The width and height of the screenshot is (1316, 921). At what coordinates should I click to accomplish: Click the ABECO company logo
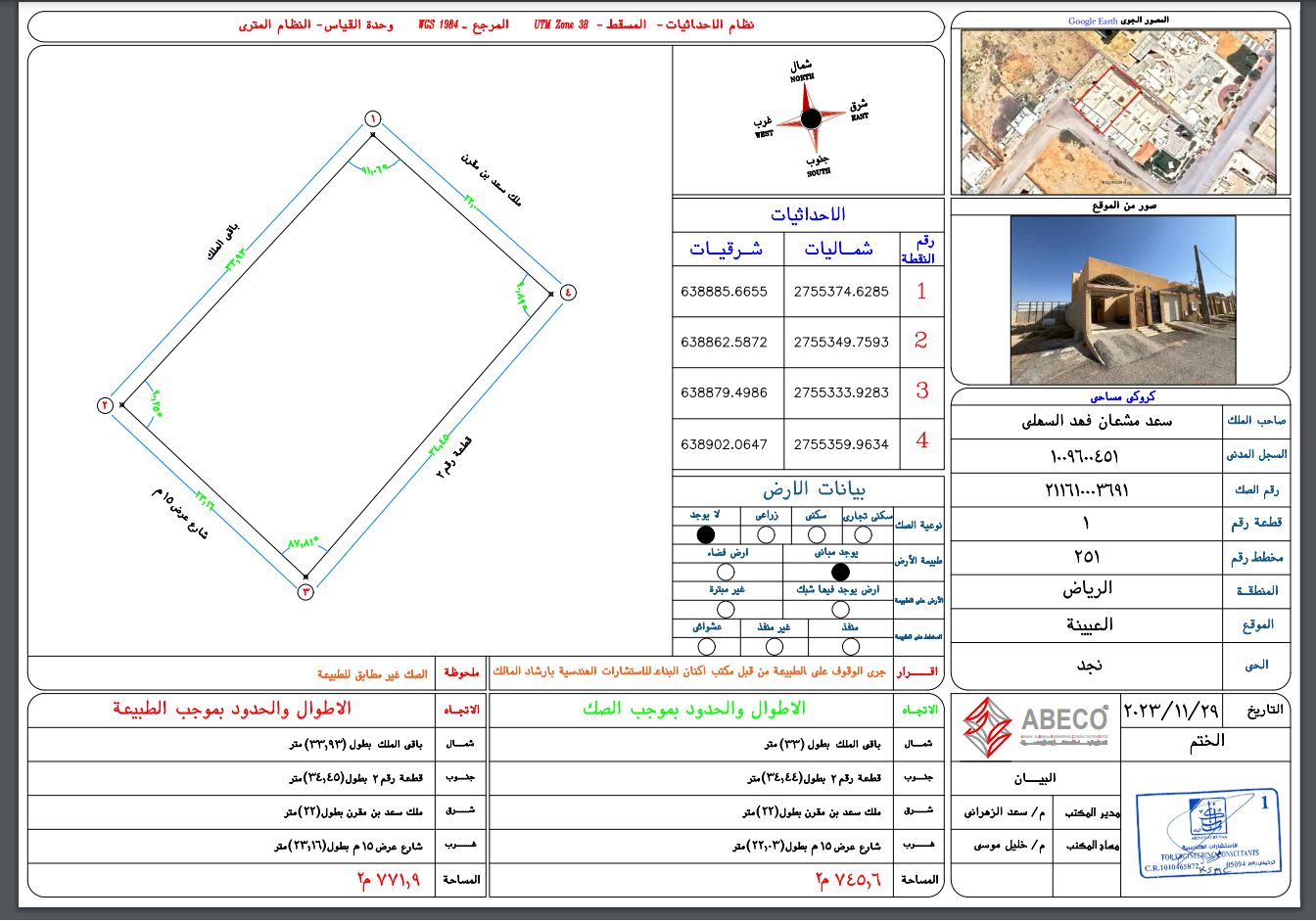pos(1036,729)
